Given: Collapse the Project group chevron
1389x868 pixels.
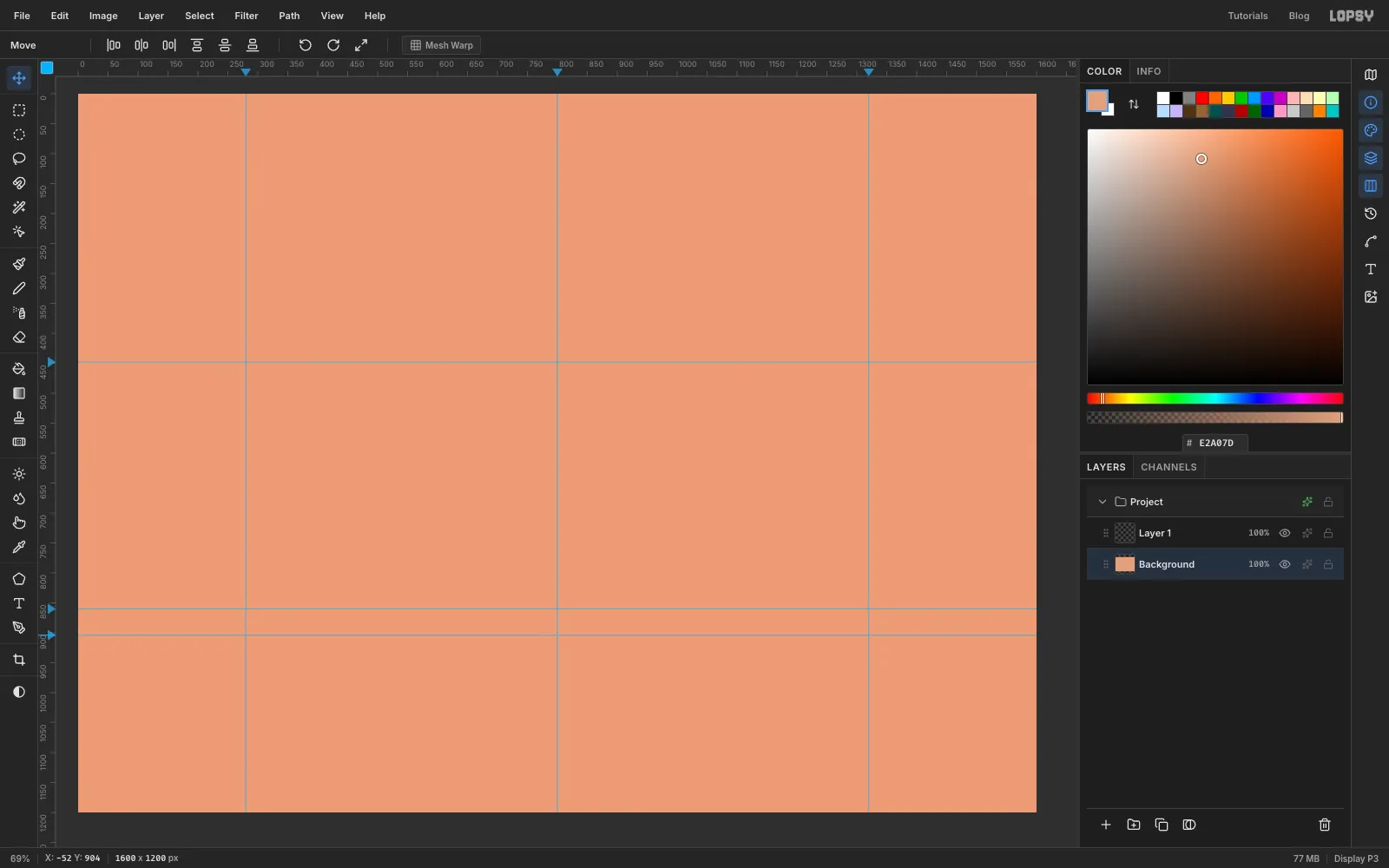Looking at the screenshot, I should pos(1103,502).
